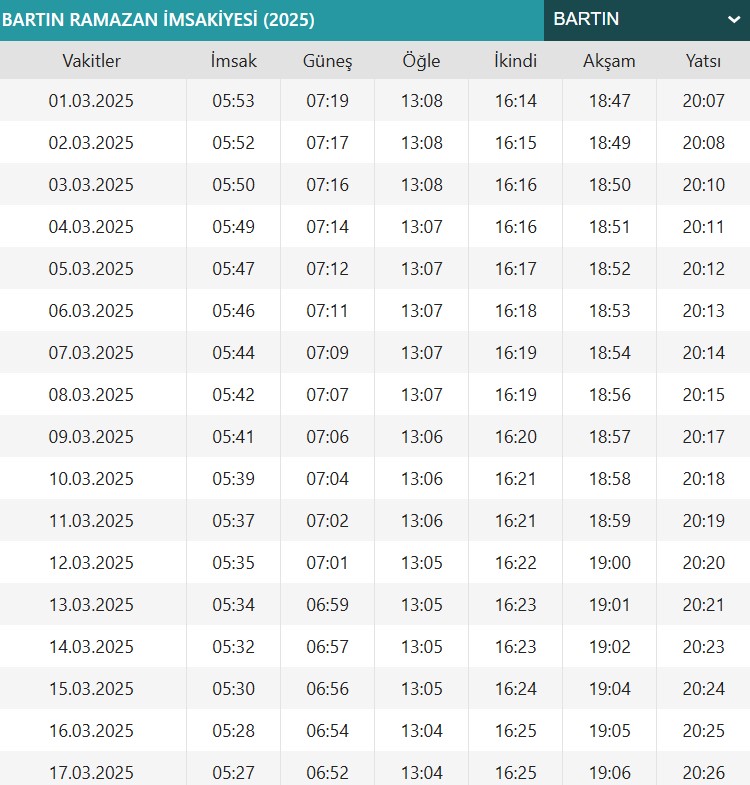Click the Öğle column header
The width and height of the screenshot is (750, 785).
422,61
